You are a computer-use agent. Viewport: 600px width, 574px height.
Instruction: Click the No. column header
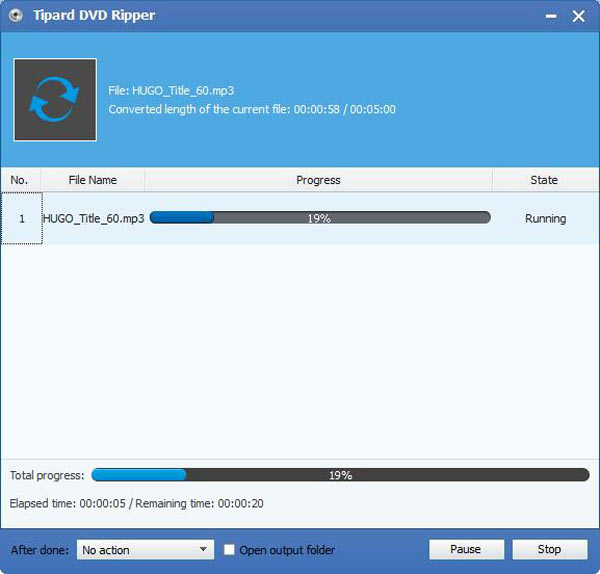point(21,180)
